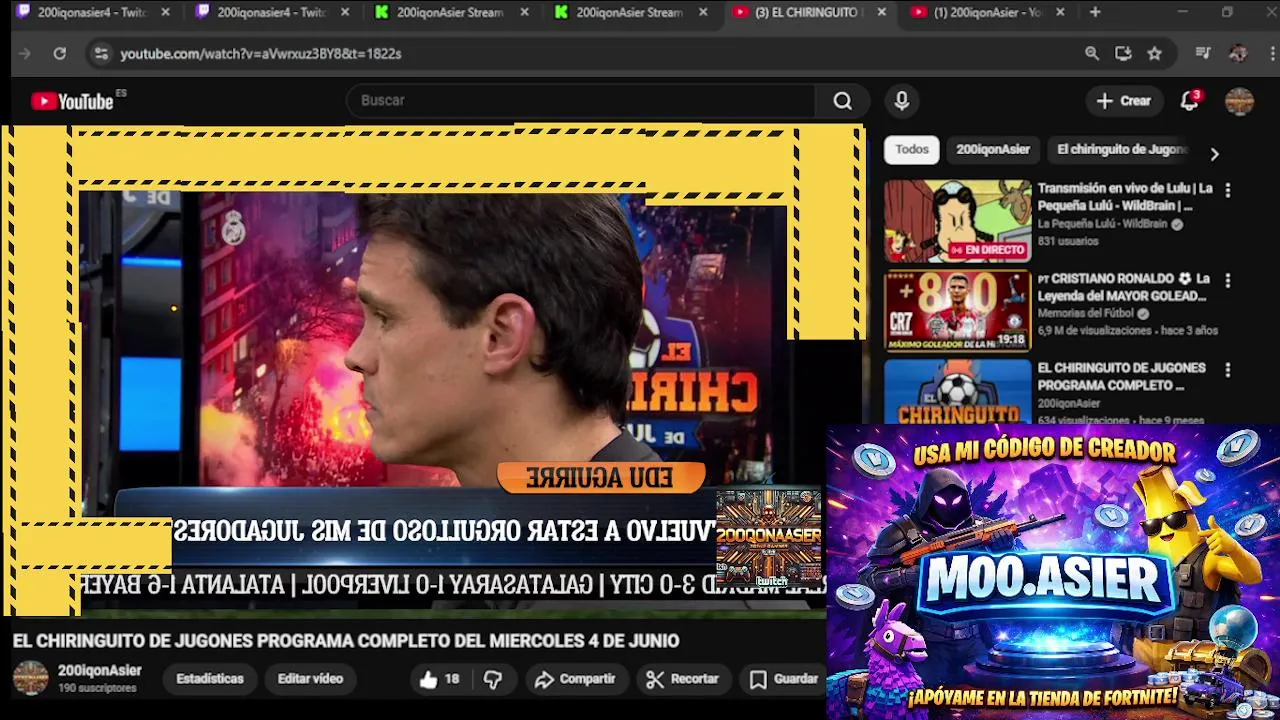The image size is (1280, 720).
Task: View site information icon in address bar
Action: pyautogui.click(x=101, y=54)
